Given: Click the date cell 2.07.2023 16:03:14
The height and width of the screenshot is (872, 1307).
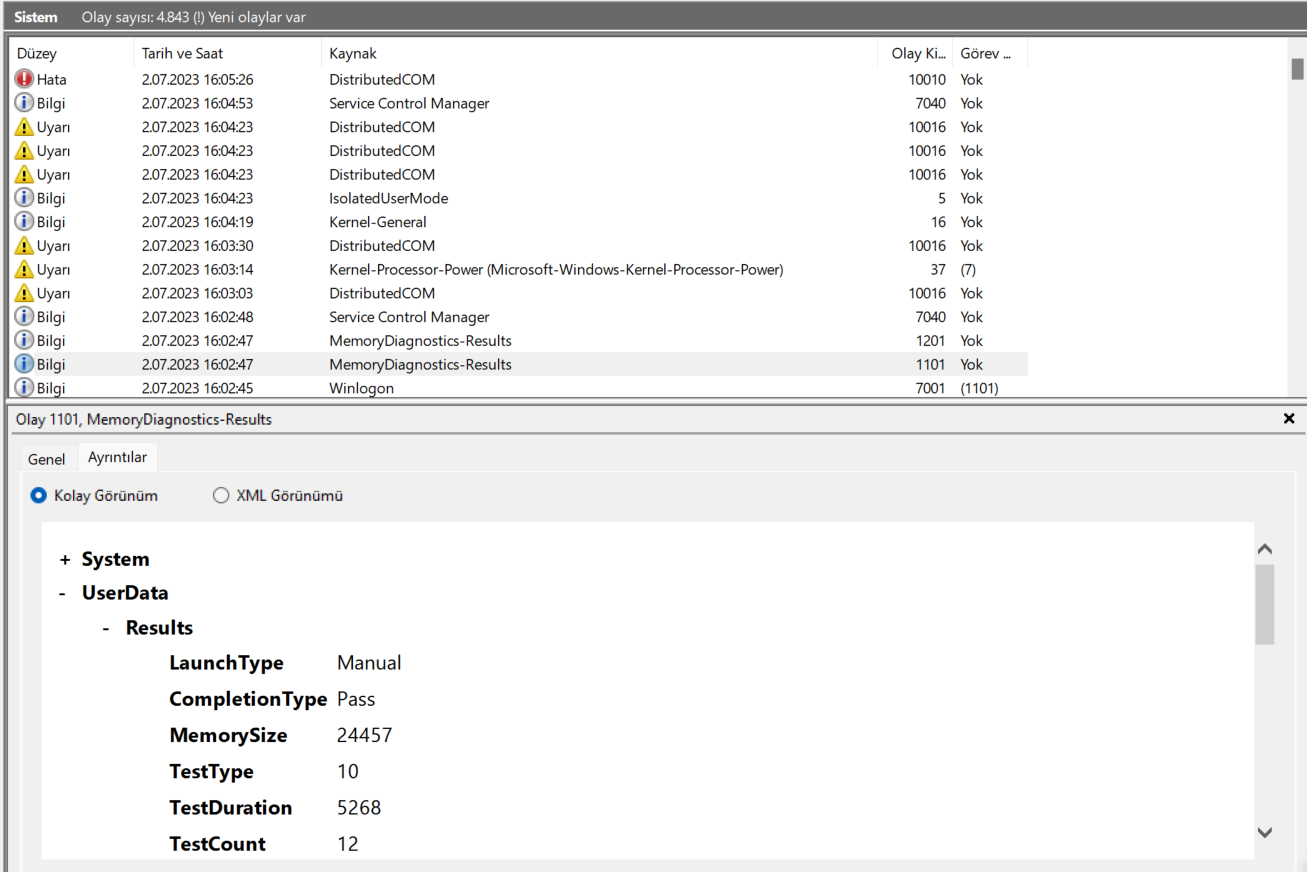Looking at the screenshot, I should point(197,270).
